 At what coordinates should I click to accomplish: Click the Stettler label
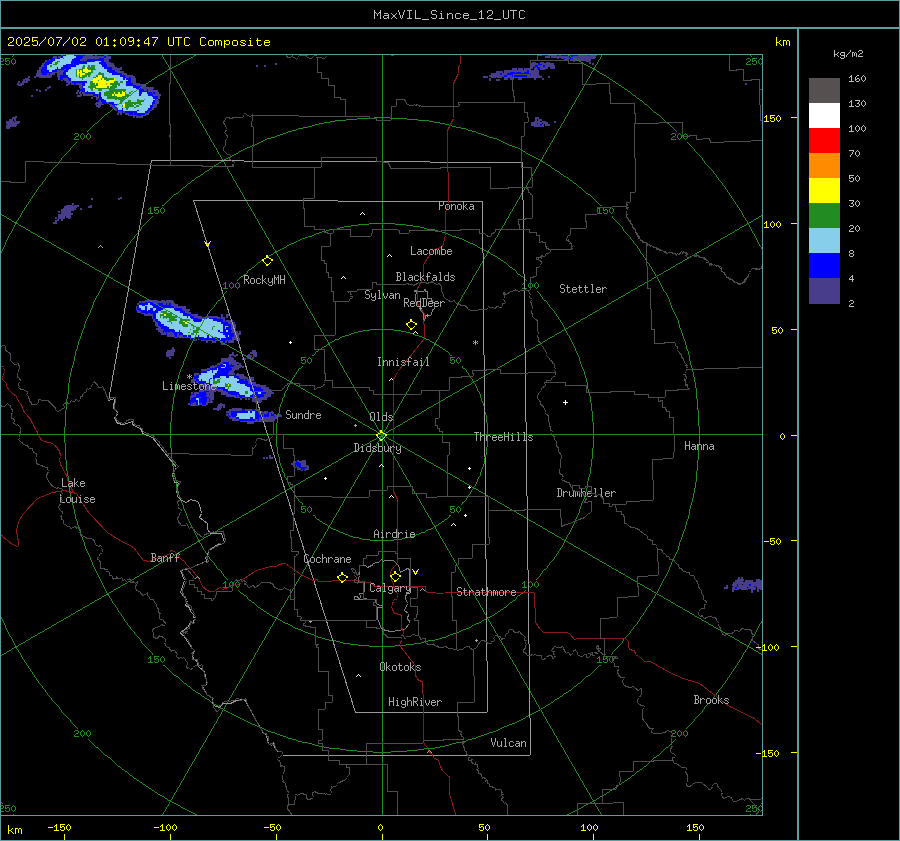click(583, 289)
